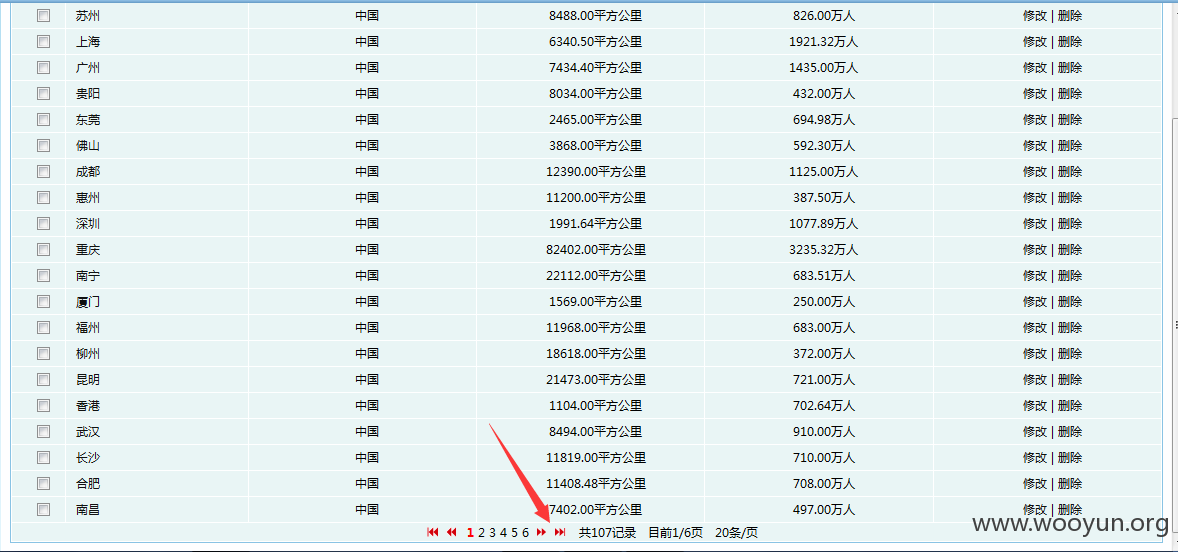1178x552 pixels.
Task: Open page 2 of the records
Action: (x=481, y=532)
